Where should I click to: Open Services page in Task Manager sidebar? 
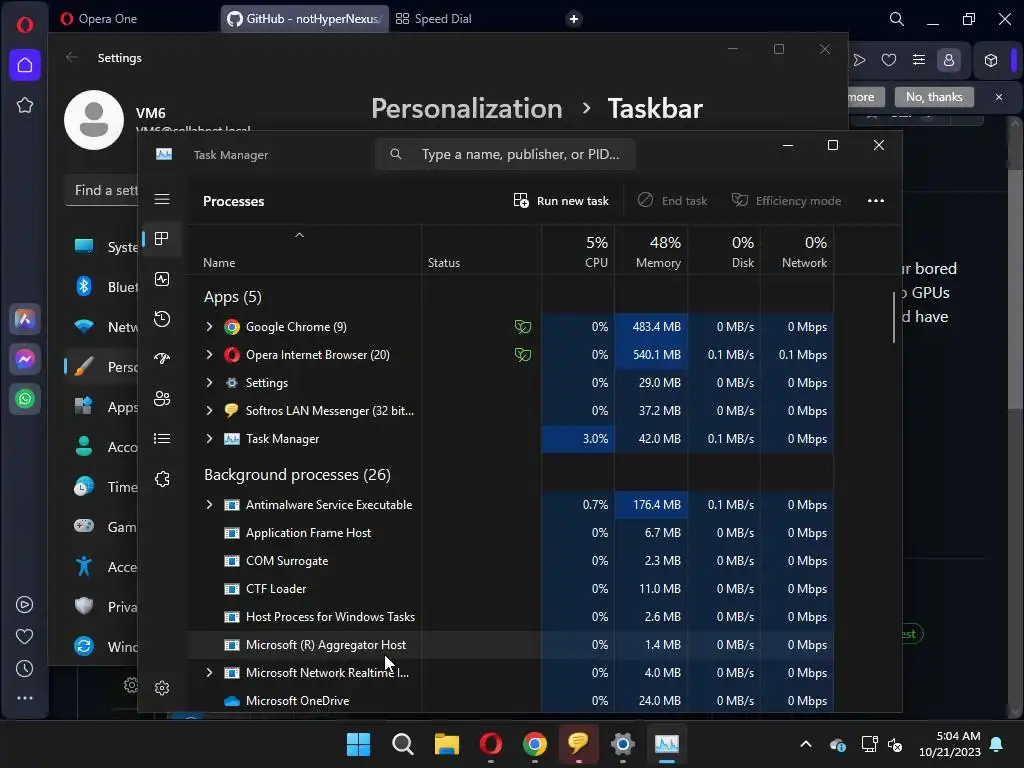pos(162,479)
